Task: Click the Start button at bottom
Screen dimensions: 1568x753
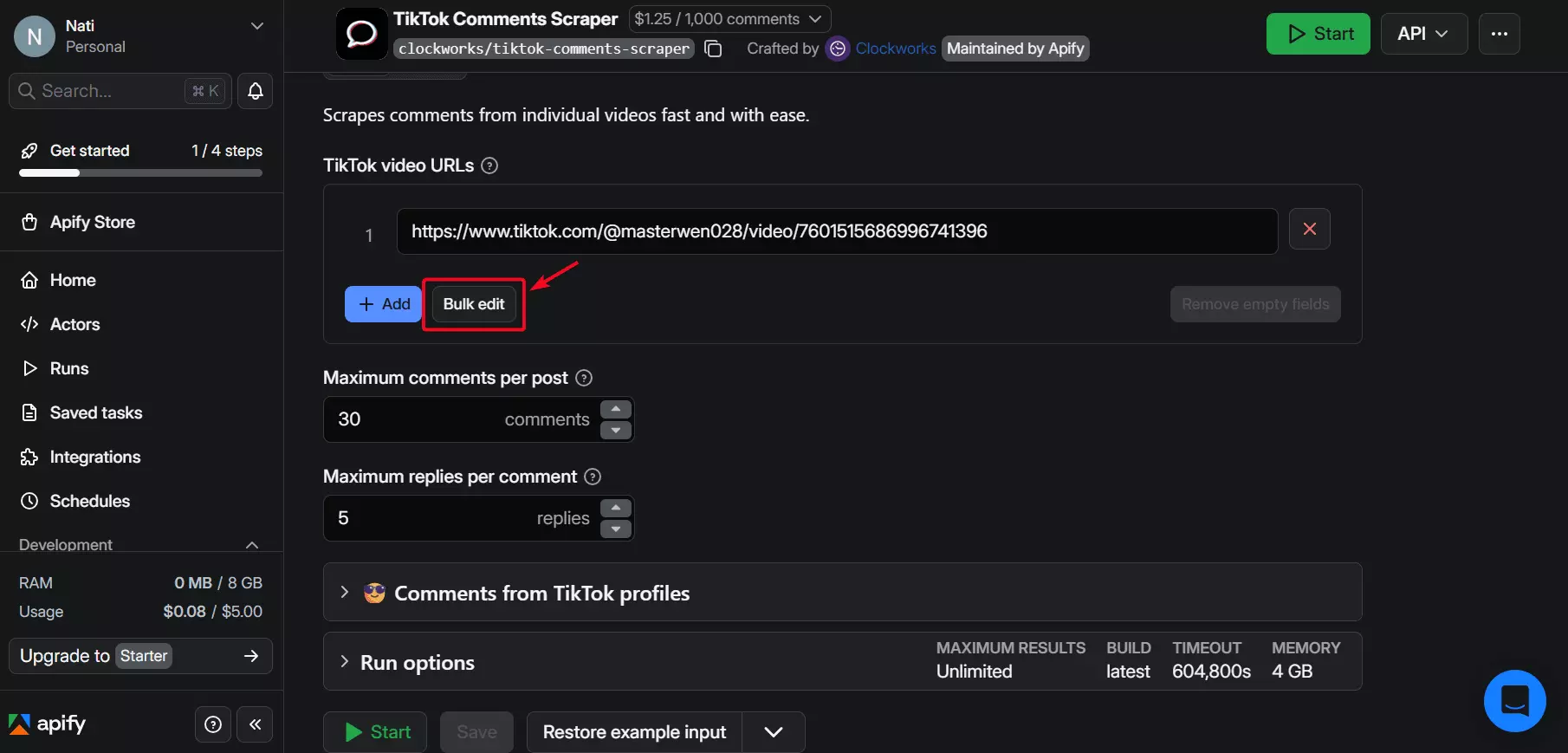Action: [x=375, y=732]
